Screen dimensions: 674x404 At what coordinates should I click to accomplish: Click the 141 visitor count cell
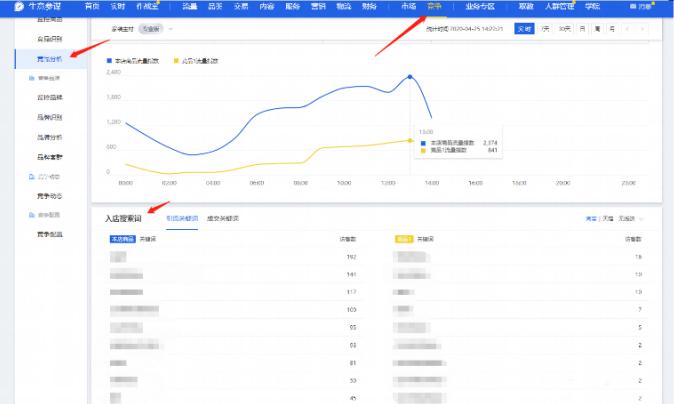coord(351,274)
